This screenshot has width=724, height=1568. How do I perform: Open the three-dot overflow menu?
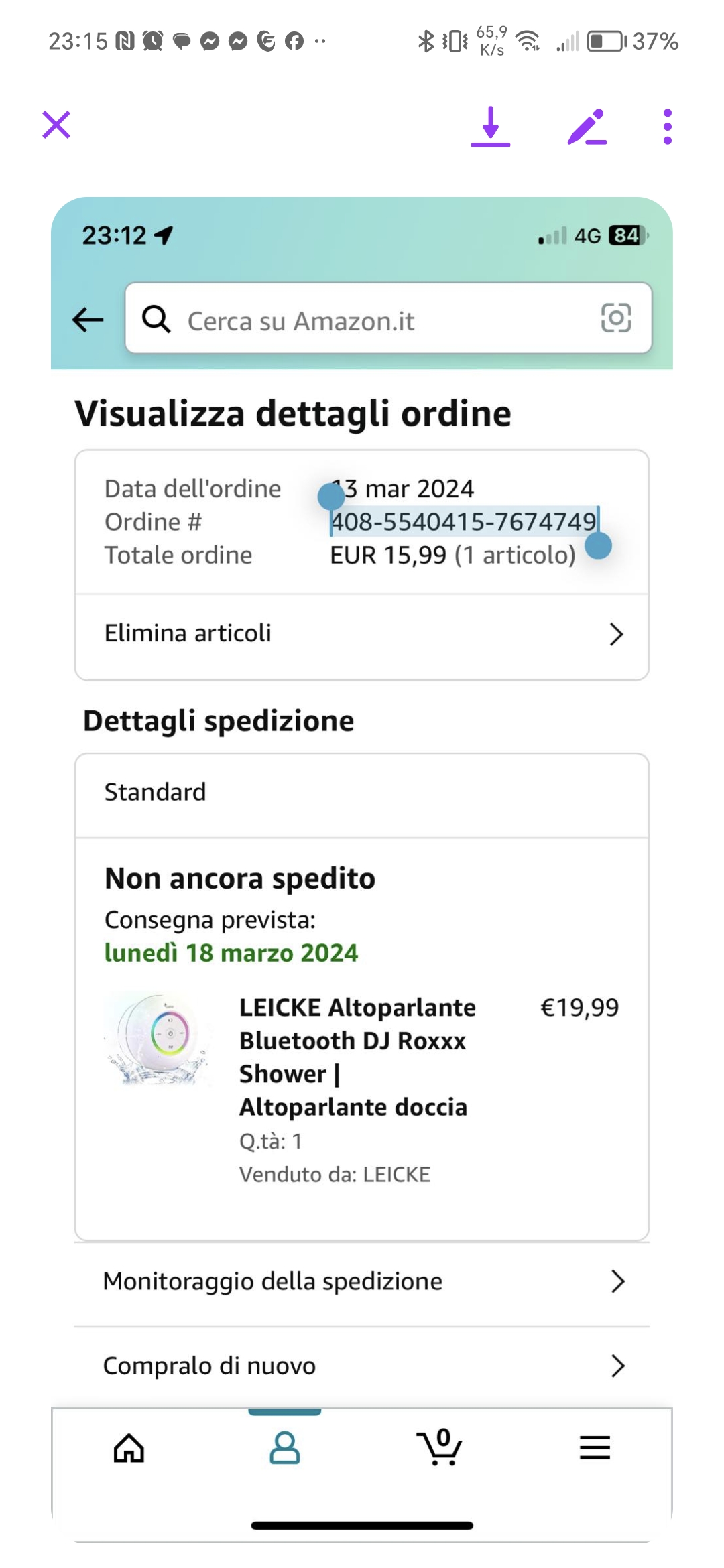tap(667, 127)
